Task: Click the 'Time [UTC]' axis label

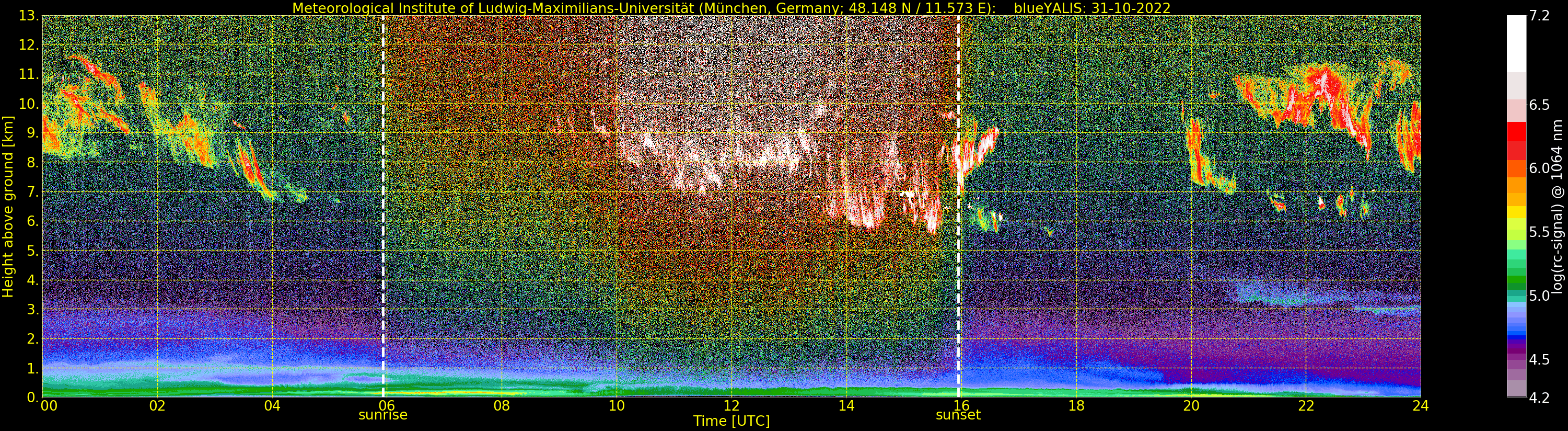Action: coord(731,421)
